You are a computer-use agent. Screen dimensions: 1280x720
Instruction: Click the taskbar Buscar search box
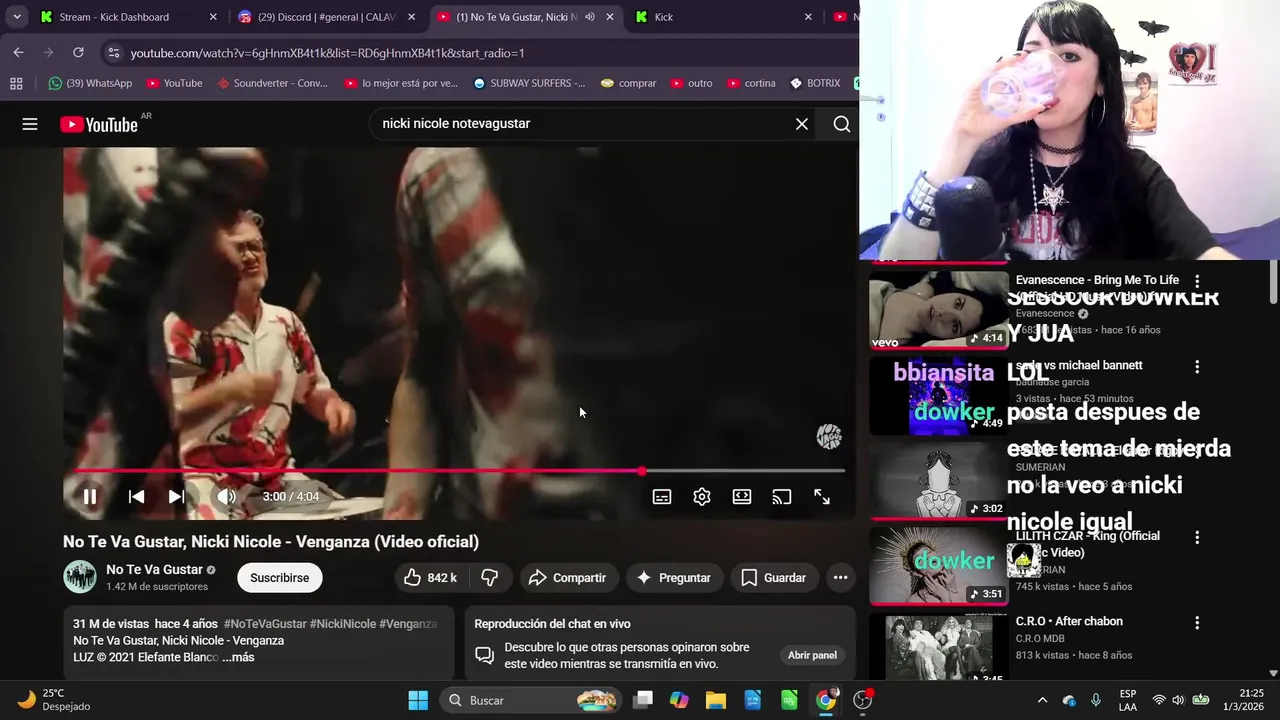(530, 700)
